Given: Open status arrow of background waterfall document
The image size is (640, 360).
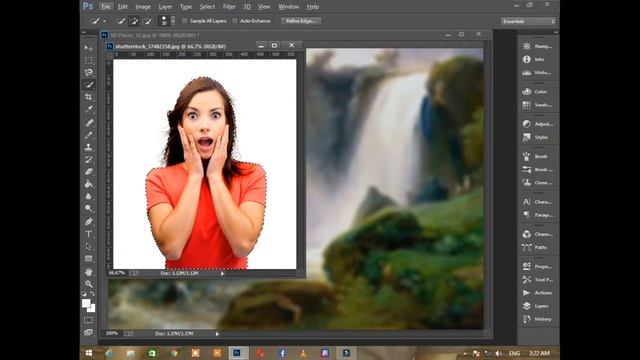Looking at the screenshot, I should pyautogui.click(x=217, y=334).
